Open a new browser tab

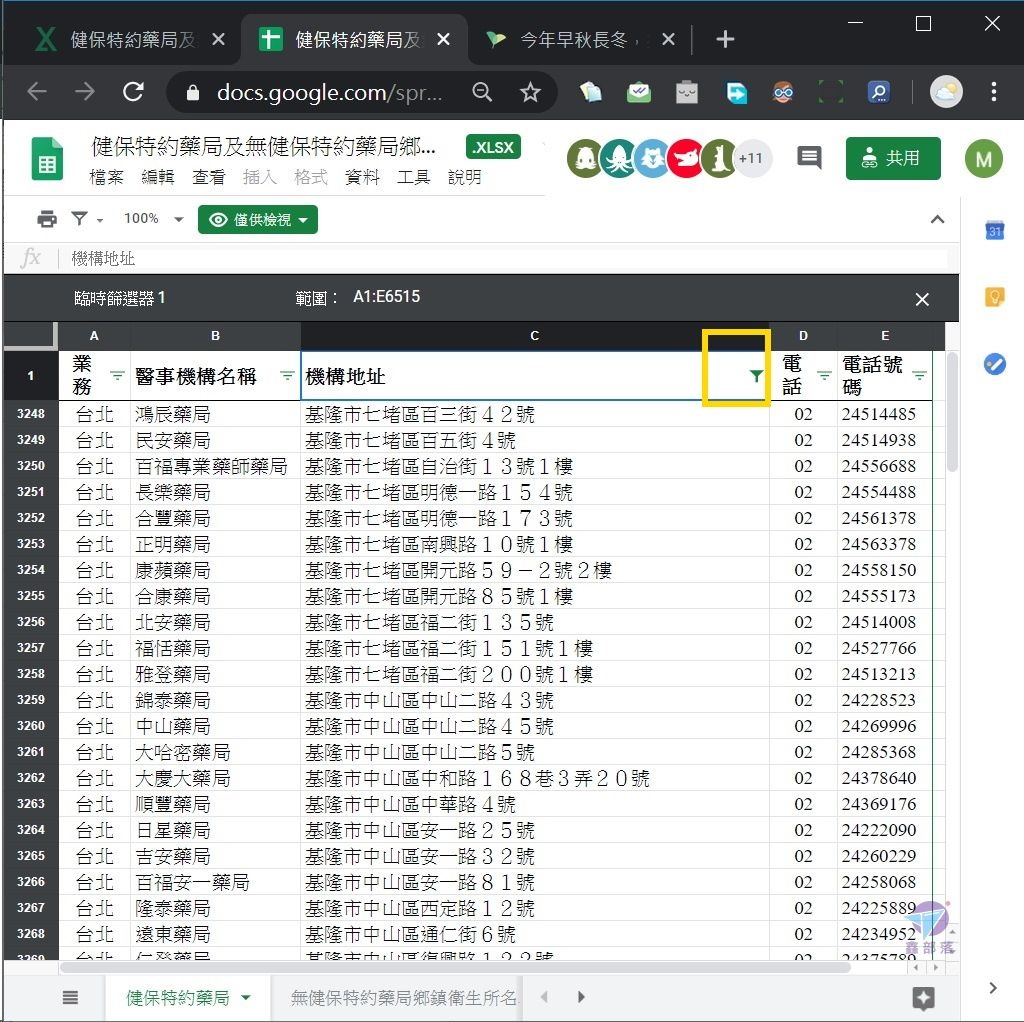point(724,40)
